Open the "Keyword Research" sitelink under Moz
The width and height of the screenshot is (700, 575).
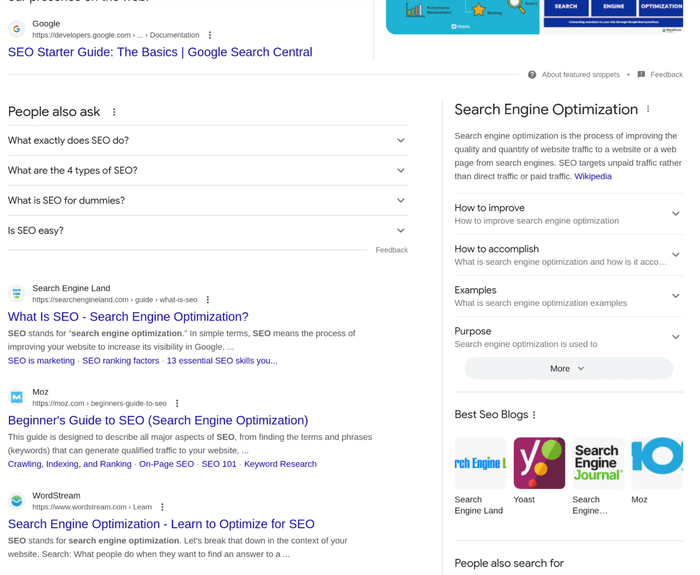click(x=280, y=464)
